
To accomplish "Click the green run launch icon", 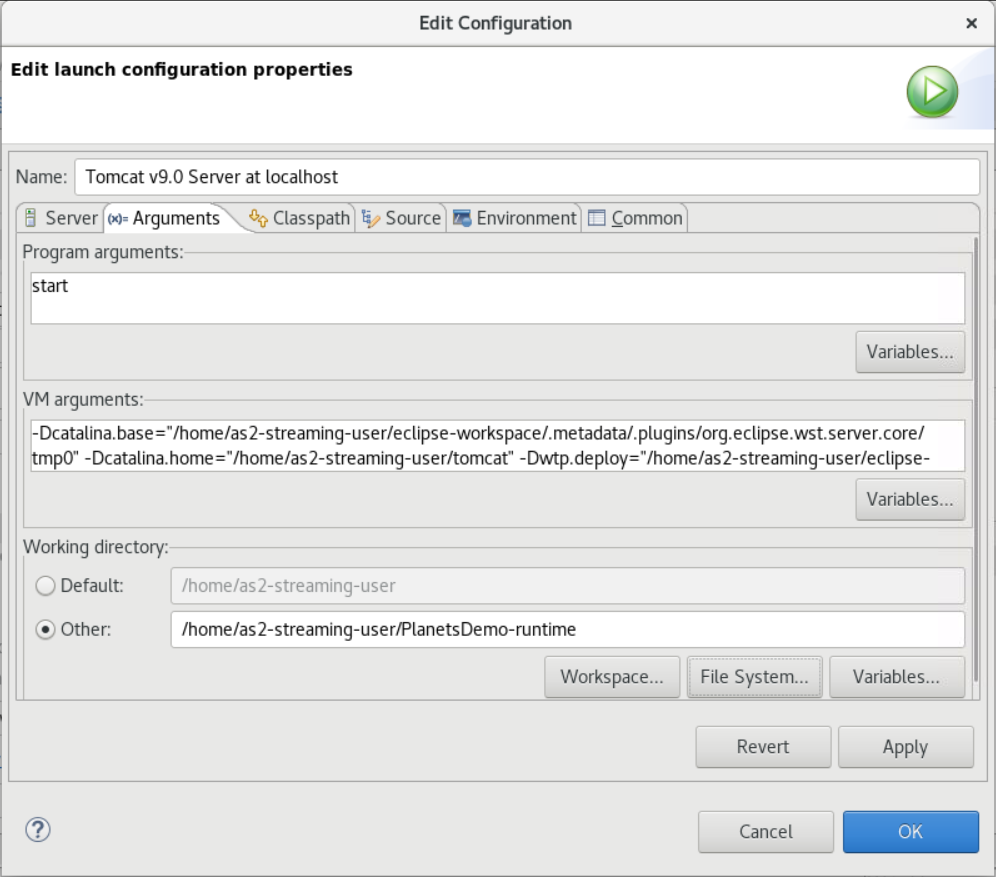I will click(x=932, y=93).
